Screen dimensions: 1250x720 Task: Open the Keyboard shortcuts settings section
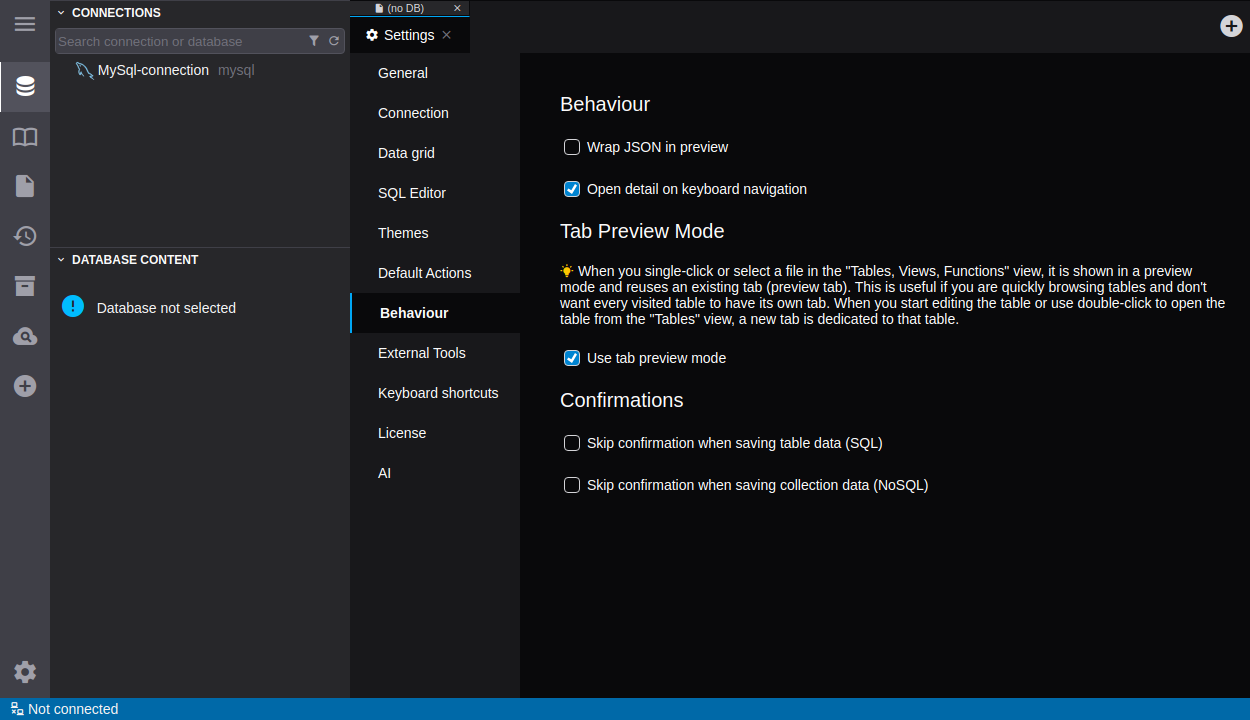[438, 393]
